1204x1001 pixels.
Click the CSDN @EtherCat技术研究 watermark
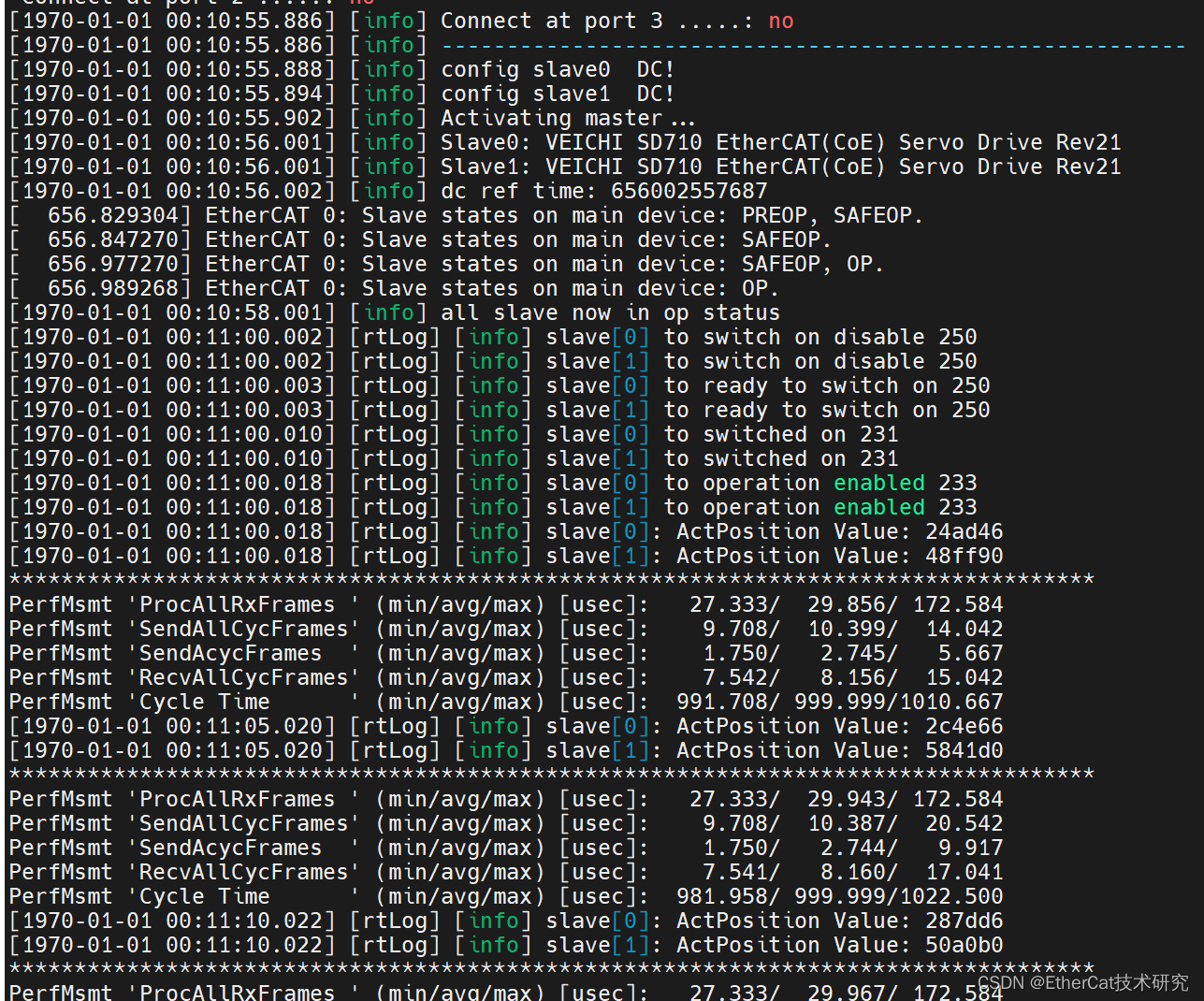click(x=1081, y=983)
